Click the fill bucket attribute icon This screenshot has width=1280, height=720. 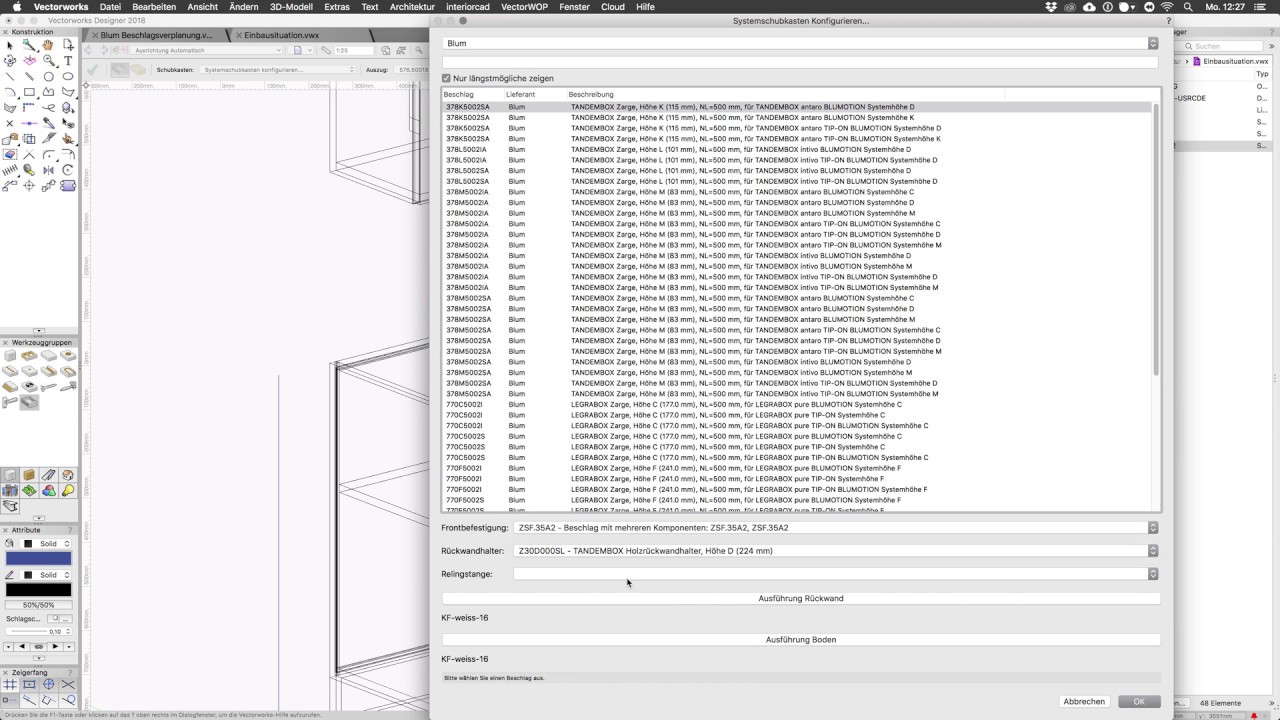click(10, 544)
